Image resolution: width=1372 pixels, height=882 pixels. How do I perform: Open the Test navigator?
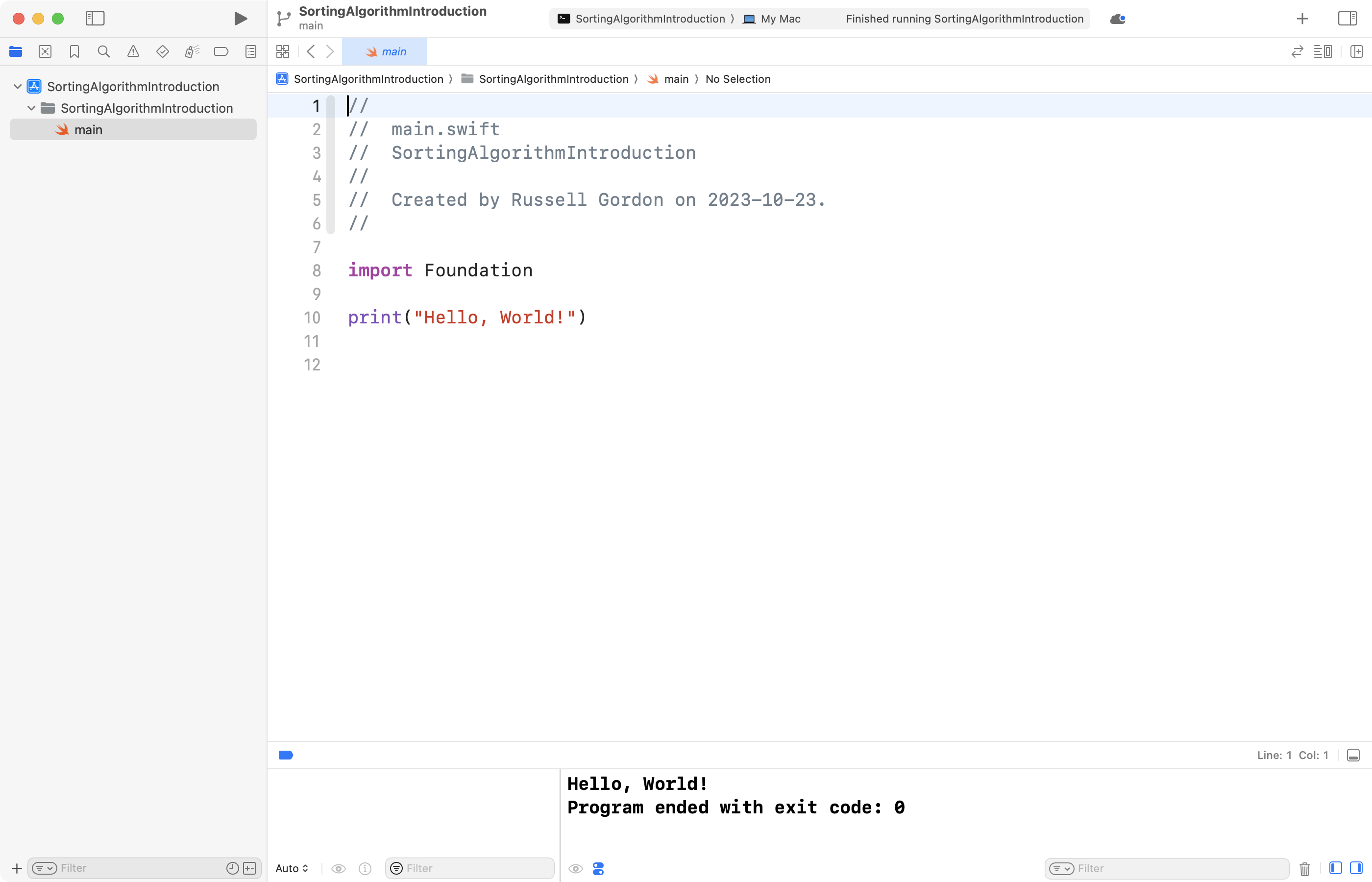[x=163, y=51]
